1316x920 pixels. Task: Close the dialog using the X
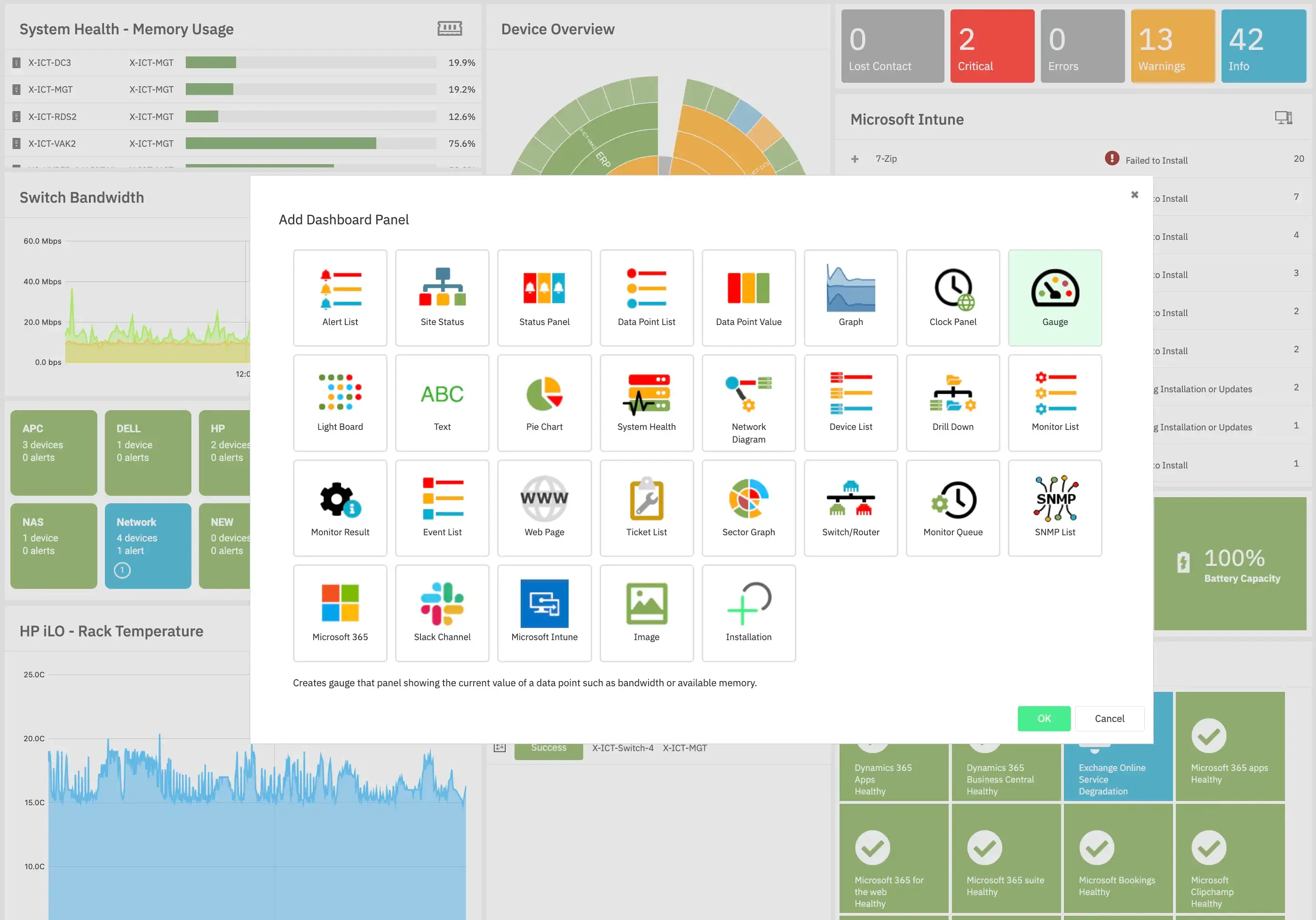[x=1135, y=194]
